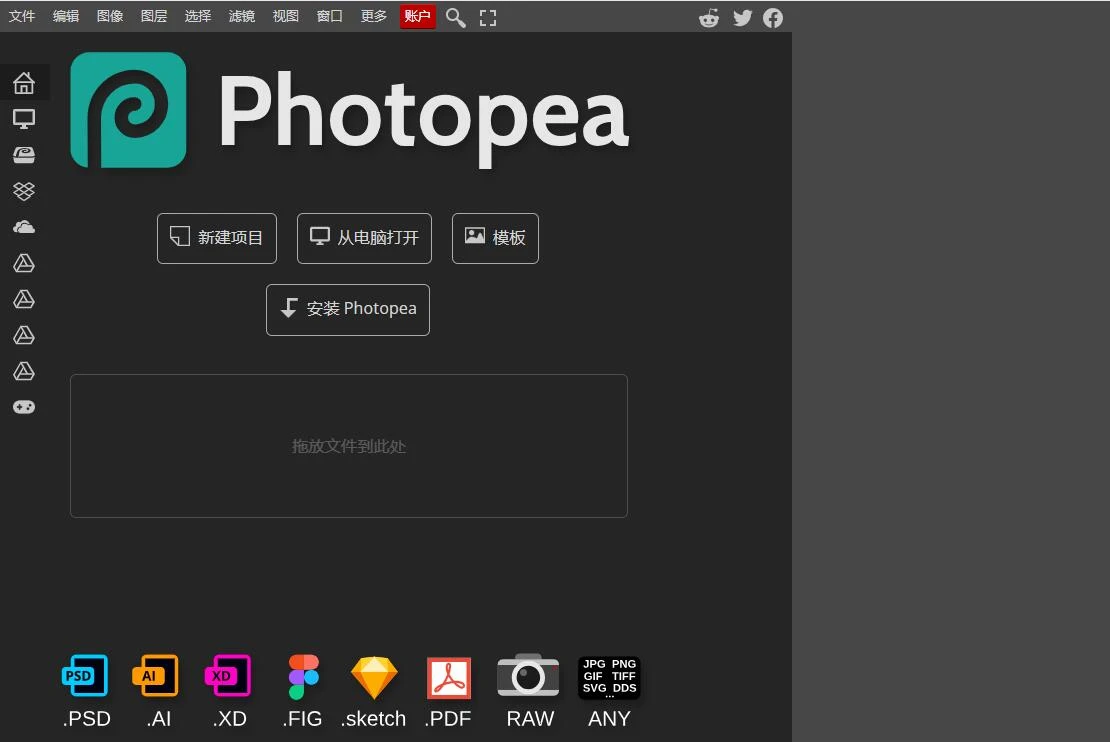Screen dimensions: 1110x742
Task: Click the 从电脑打开 button
Action: [x=365, y=238]
